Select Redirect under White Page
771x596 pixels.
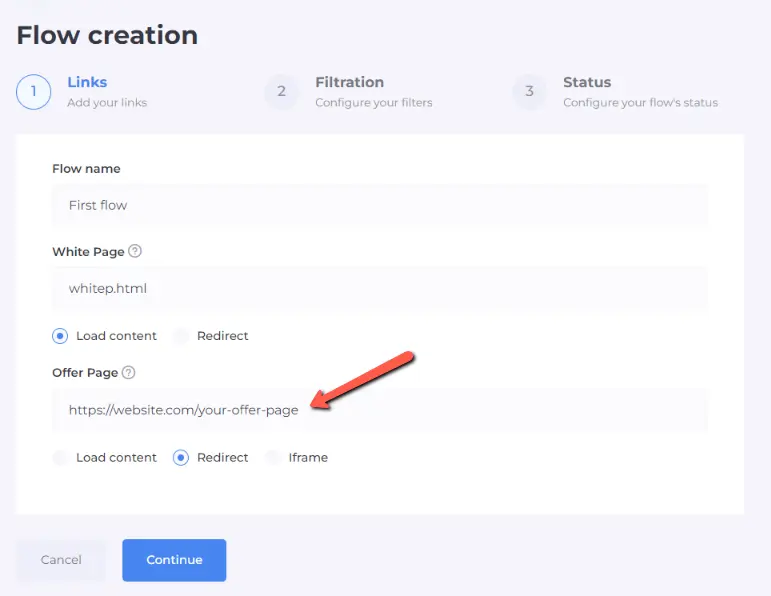pos(181,336)
